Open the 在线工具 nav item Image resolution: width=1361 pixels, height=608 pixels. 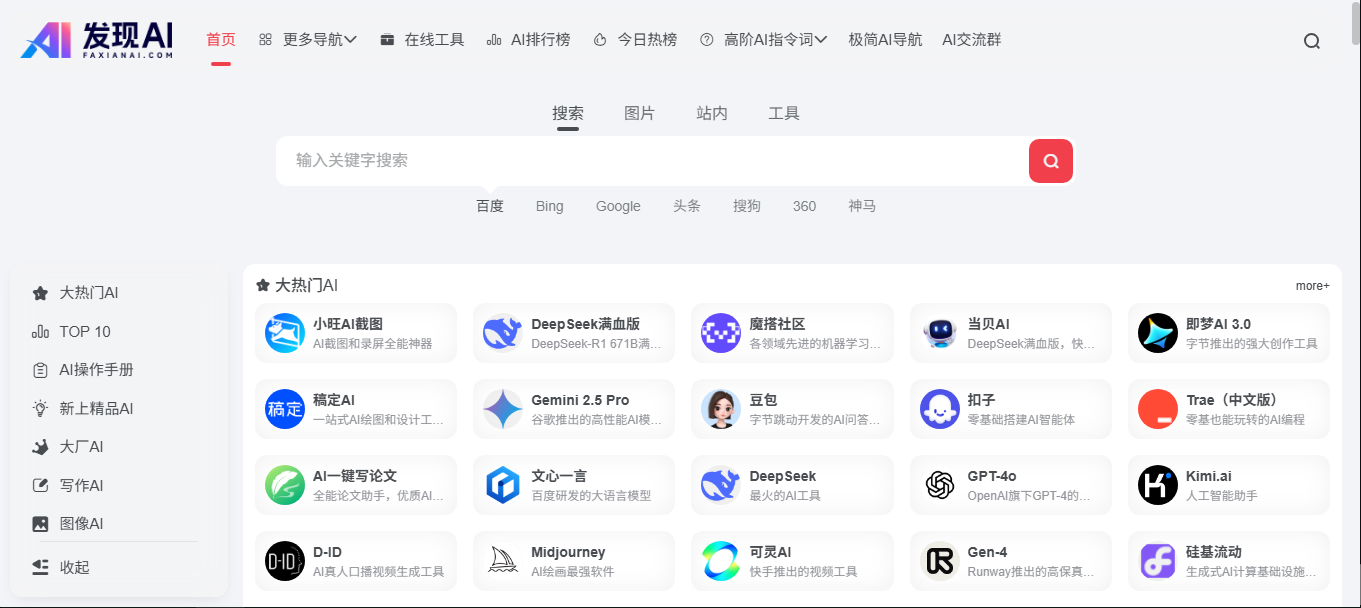coord(422,40)
